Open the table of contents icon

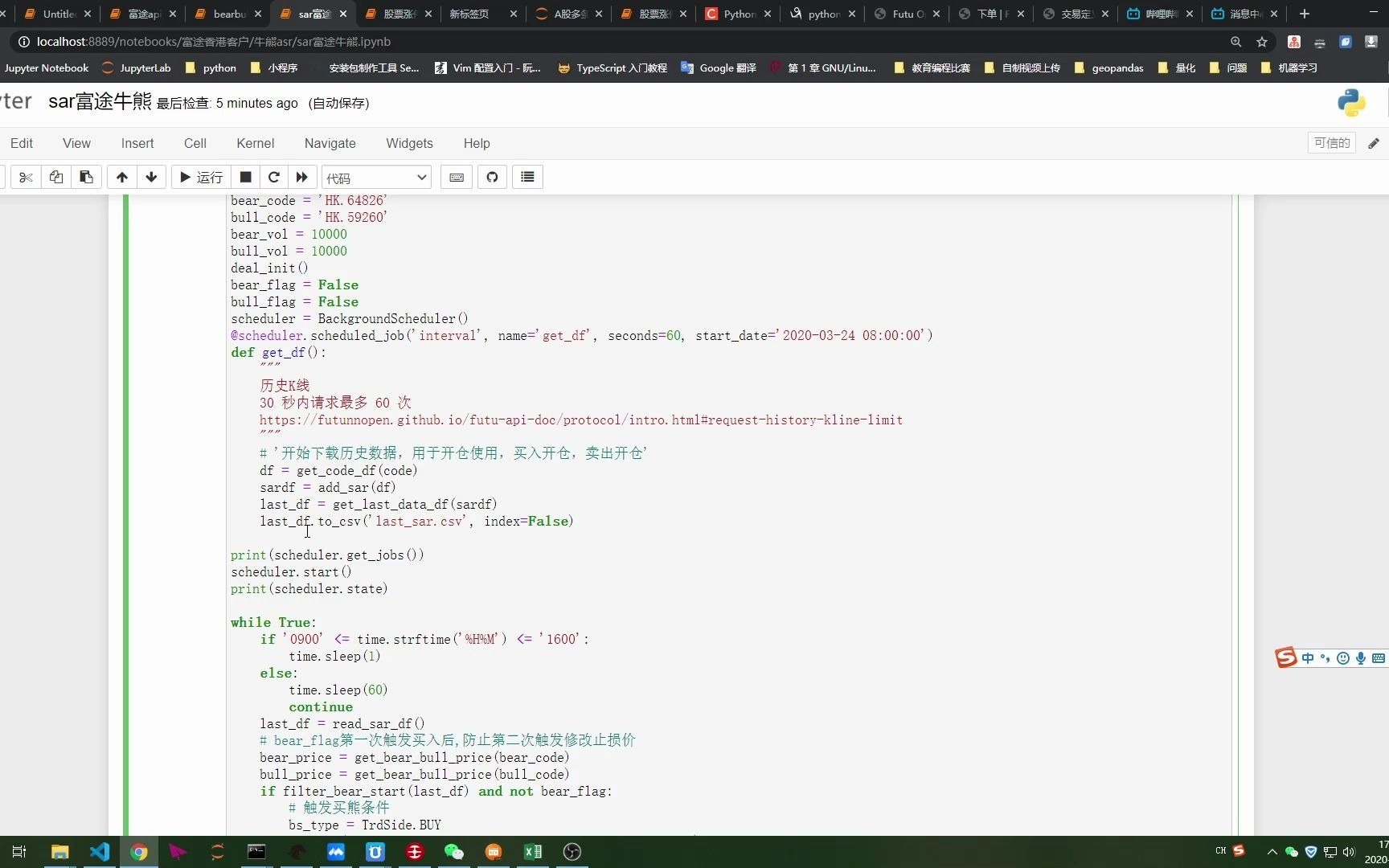527,177
